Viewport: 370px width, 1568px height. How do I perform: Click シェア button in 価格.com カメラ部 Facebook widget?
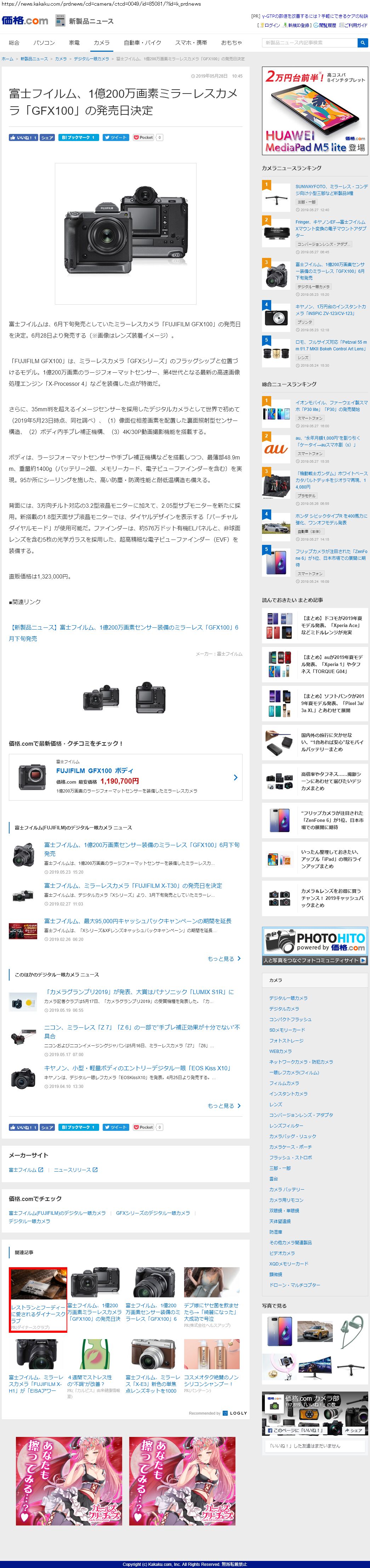click(354, 1431)
